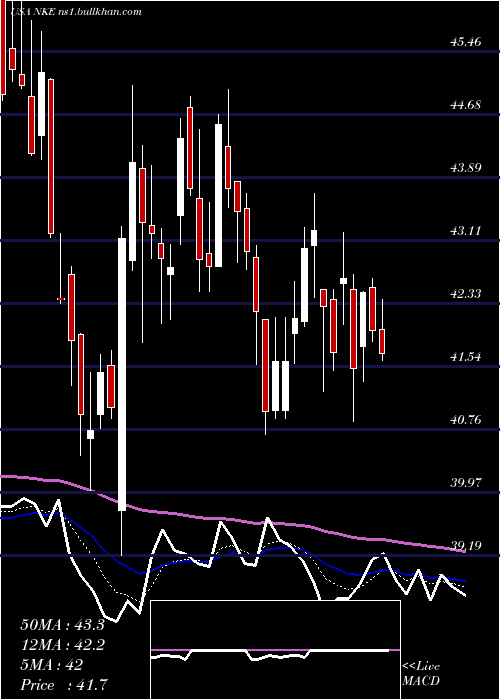The width and height of the screenshot is (500, 700).
Task: Click the 39.19 price level label
Action: 466,546
